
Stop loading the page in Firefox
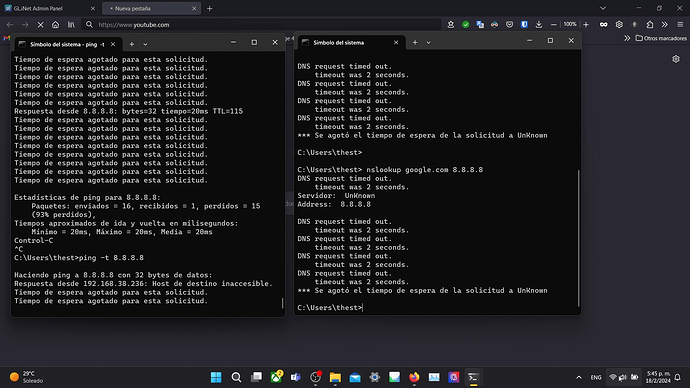(x=40, y=25)
